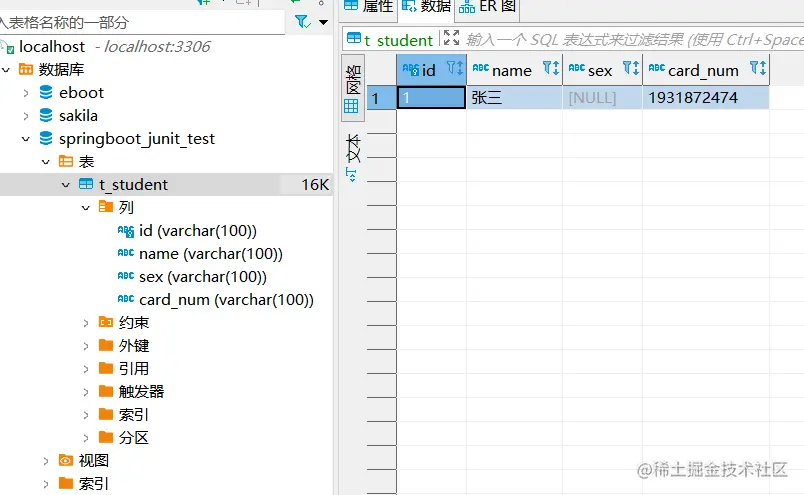Click the t_student label in filter bar
Image resolution: width=804 pixels, height=495 pixels.
click(x=398, y=40)
